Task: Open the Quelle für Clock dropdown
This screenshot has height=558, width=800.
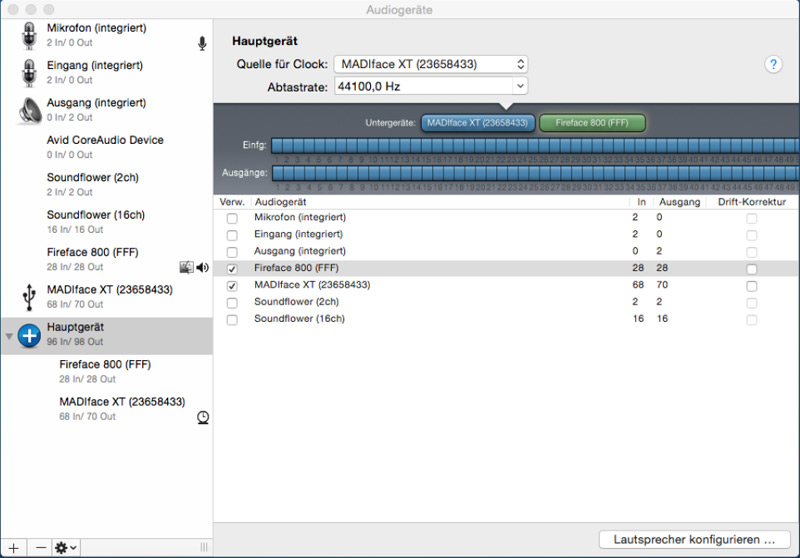Action: point(430,64)
